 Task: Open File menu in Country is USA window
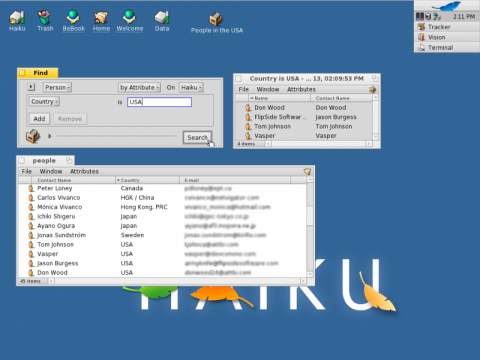(x=244, y=89)
